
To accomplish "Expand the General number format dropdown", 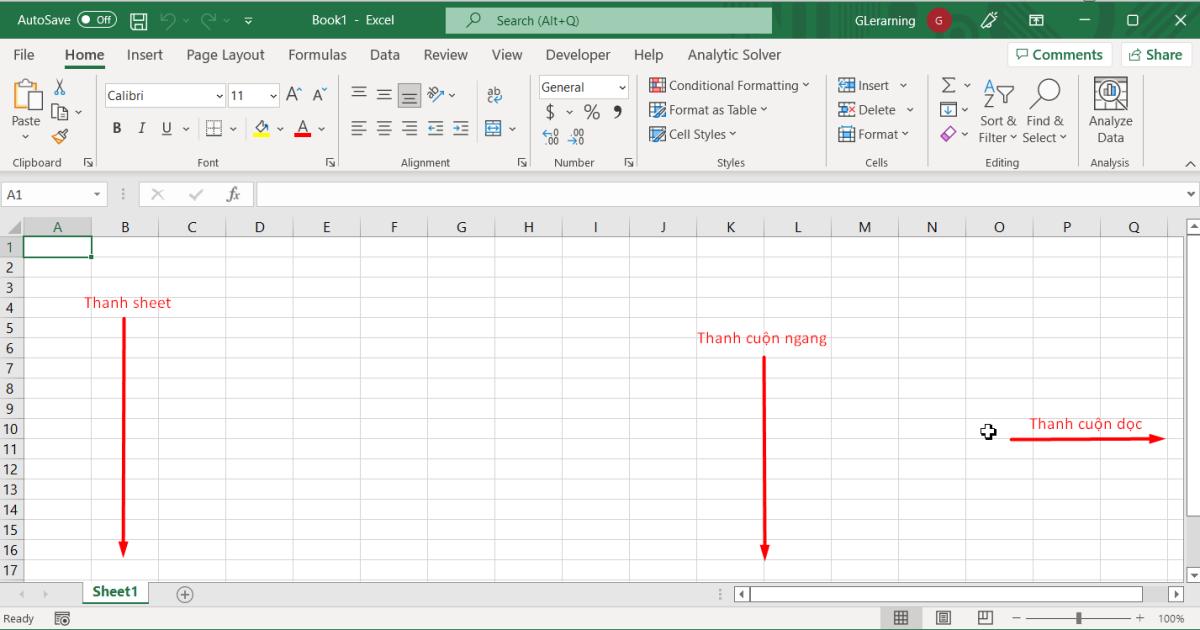I will (x=622, y=88).
